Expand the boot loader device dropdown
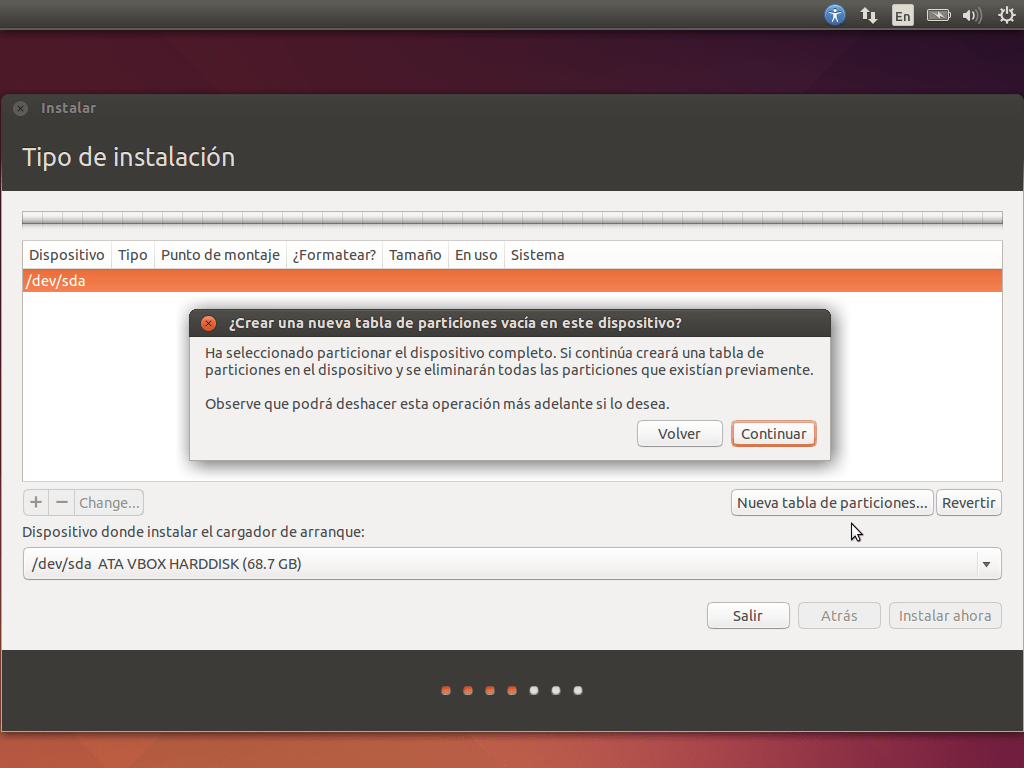 click(x=986, y=564)
